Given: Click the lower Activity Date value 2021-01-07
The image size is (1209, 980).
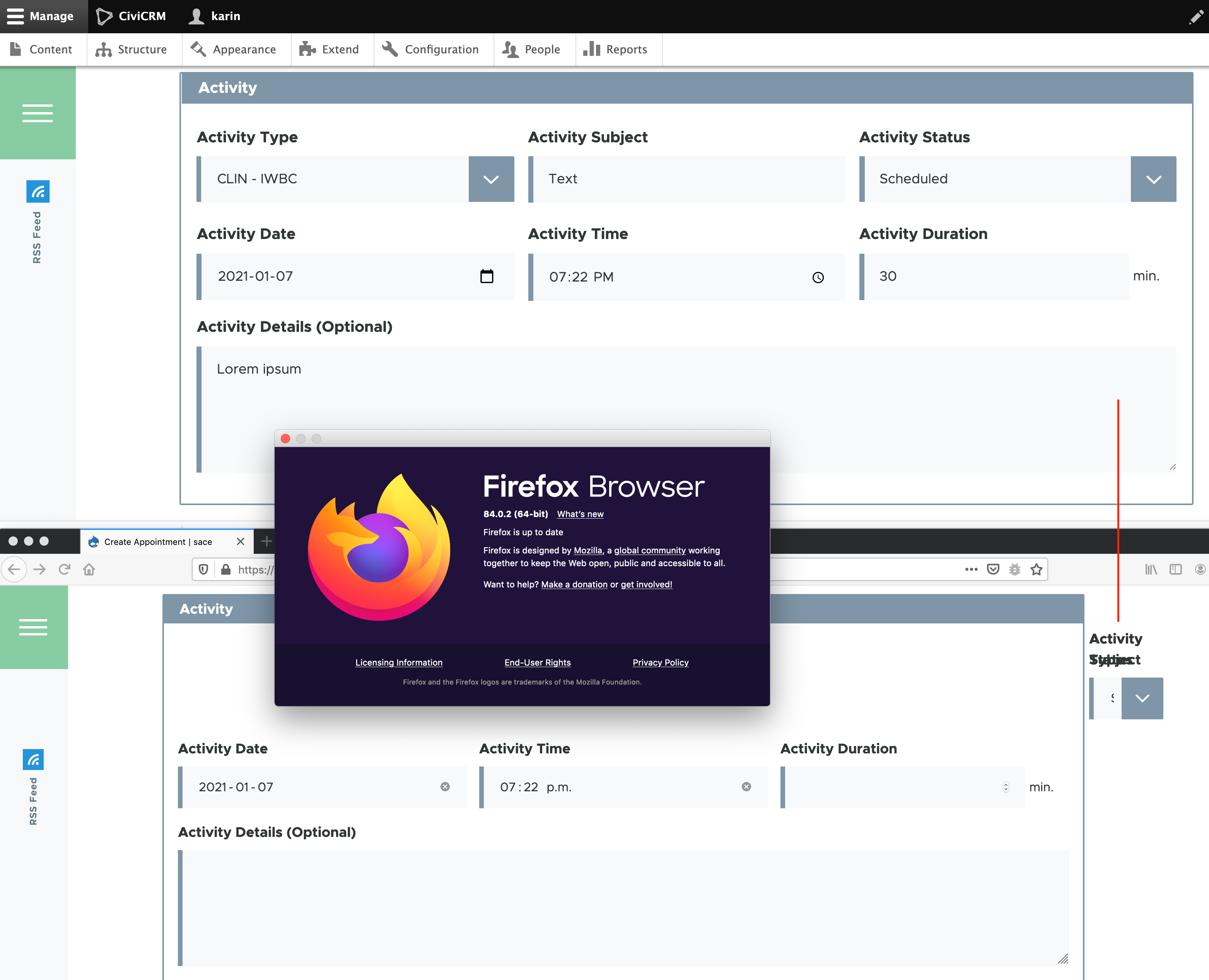Looking at the screenshot, I should (236, 787).
